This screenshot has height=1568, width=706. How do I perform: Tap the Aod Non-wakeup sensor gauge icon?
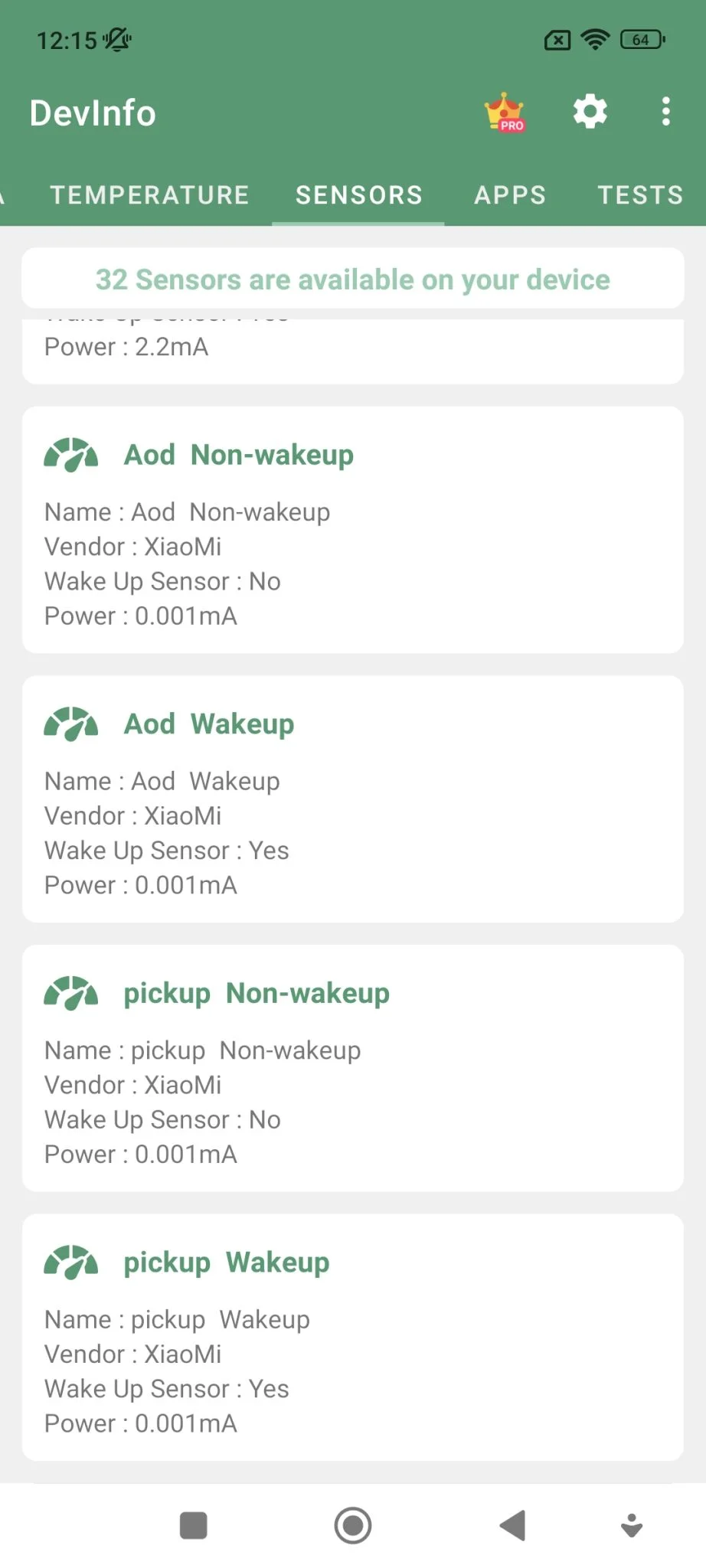(x=71, y=455)
